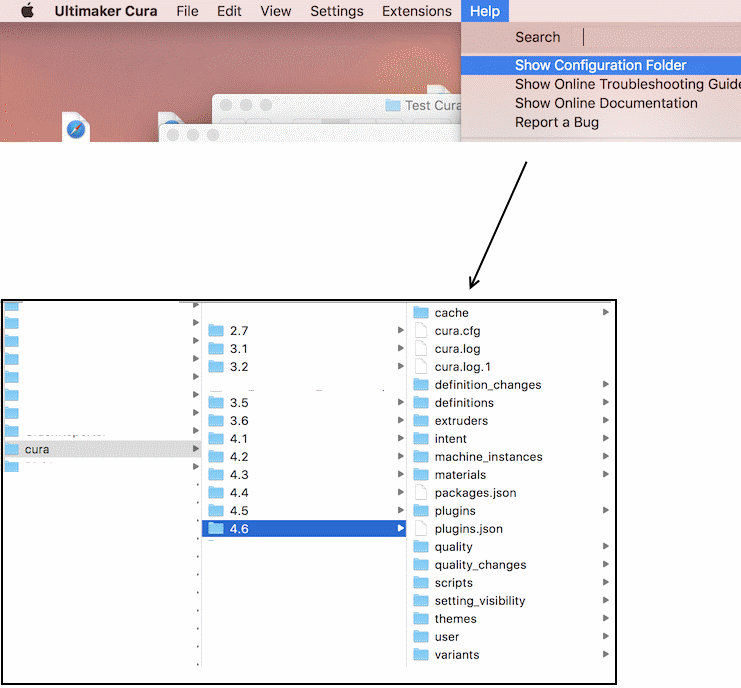741x688 pixels.
Task: Expand the 2.7 folder arrow
Action: coord(401,330)
